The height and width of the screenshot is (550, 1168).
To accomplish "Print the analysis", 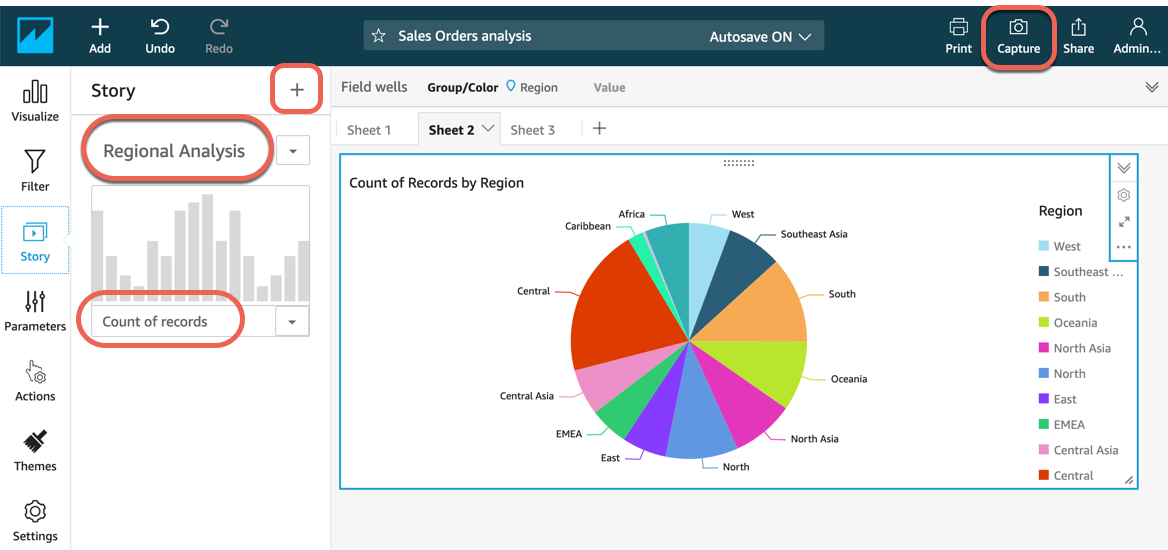I will click(958, 36).
